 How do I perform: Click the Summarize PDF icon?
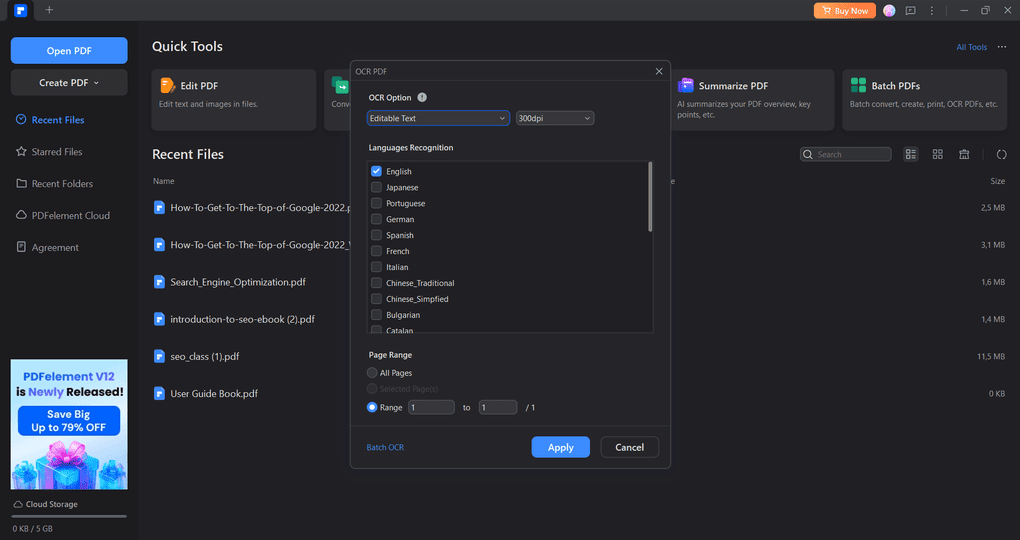(x=686, y=85)
